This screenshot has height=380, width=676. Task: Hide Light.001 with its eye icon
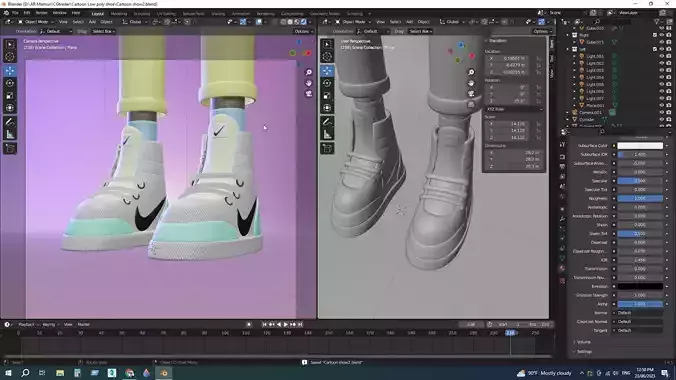(661, 56)
